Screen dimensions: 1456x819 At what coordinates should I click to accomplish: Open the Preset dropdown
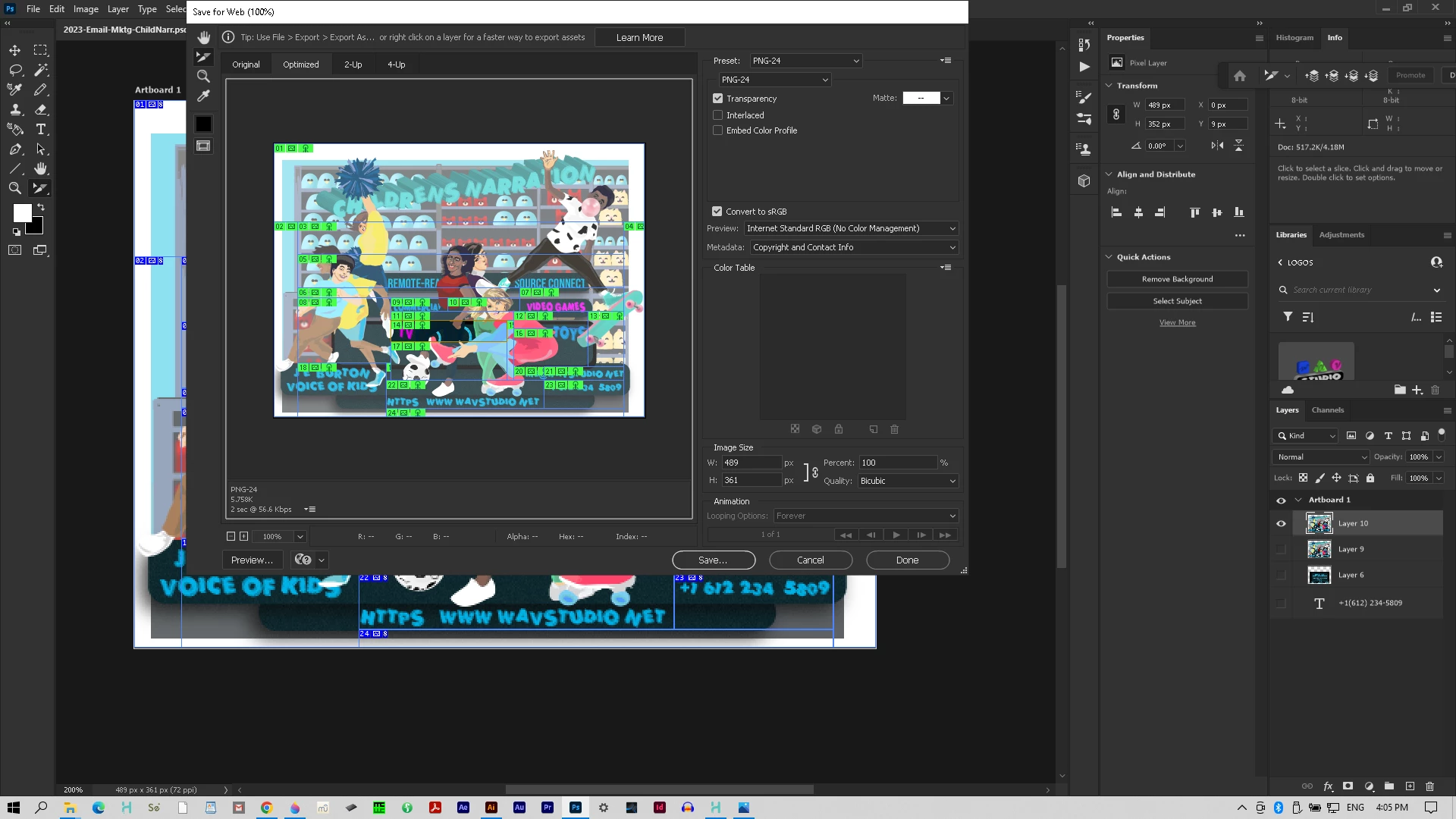(x=806, y=61)
